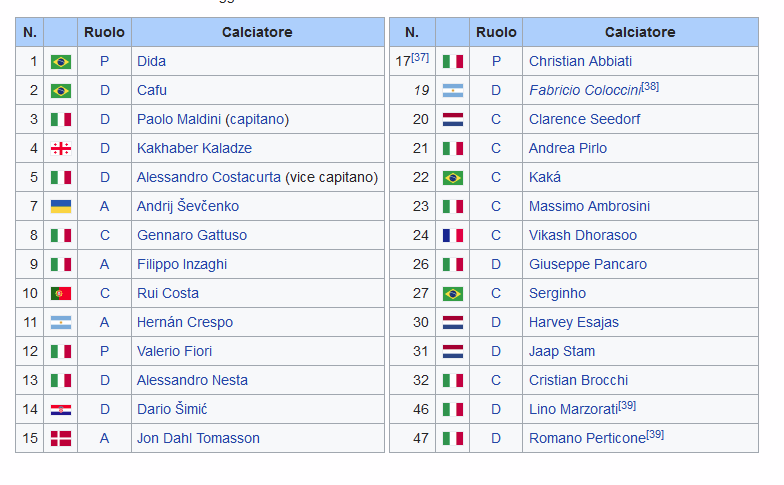Image resolution: width=784 pixels, height=485 pixels.
Task: Click the Brazil flag next to Dida
Action: coord(60,62)
